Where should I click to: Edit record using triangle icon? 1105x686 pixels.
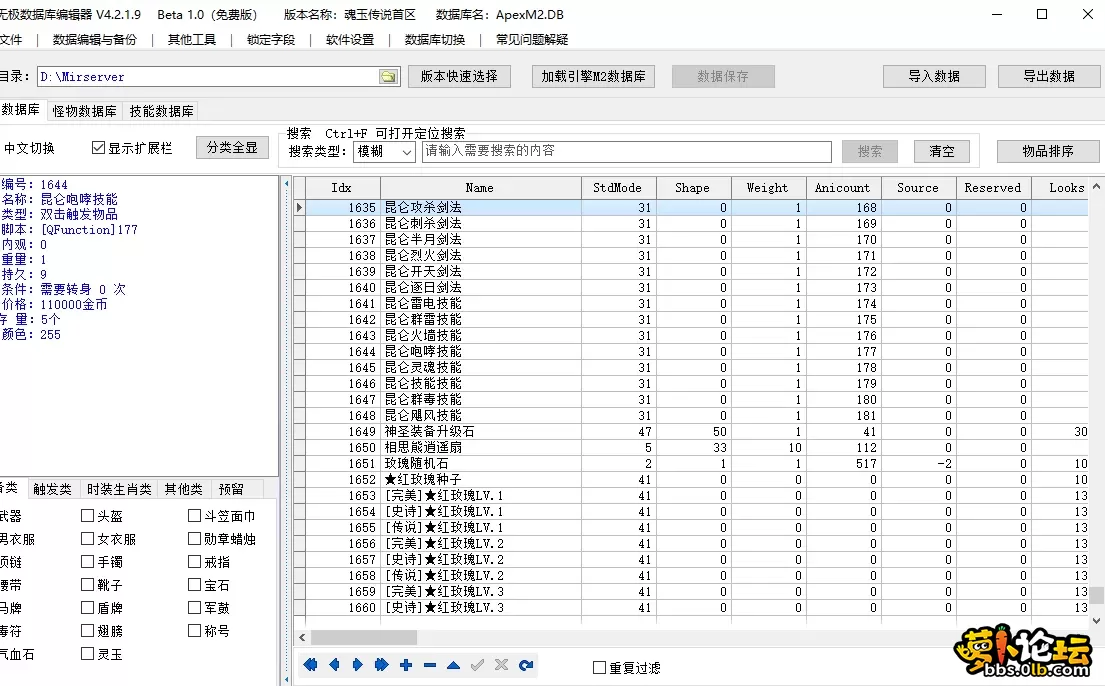tap(453, 664)
